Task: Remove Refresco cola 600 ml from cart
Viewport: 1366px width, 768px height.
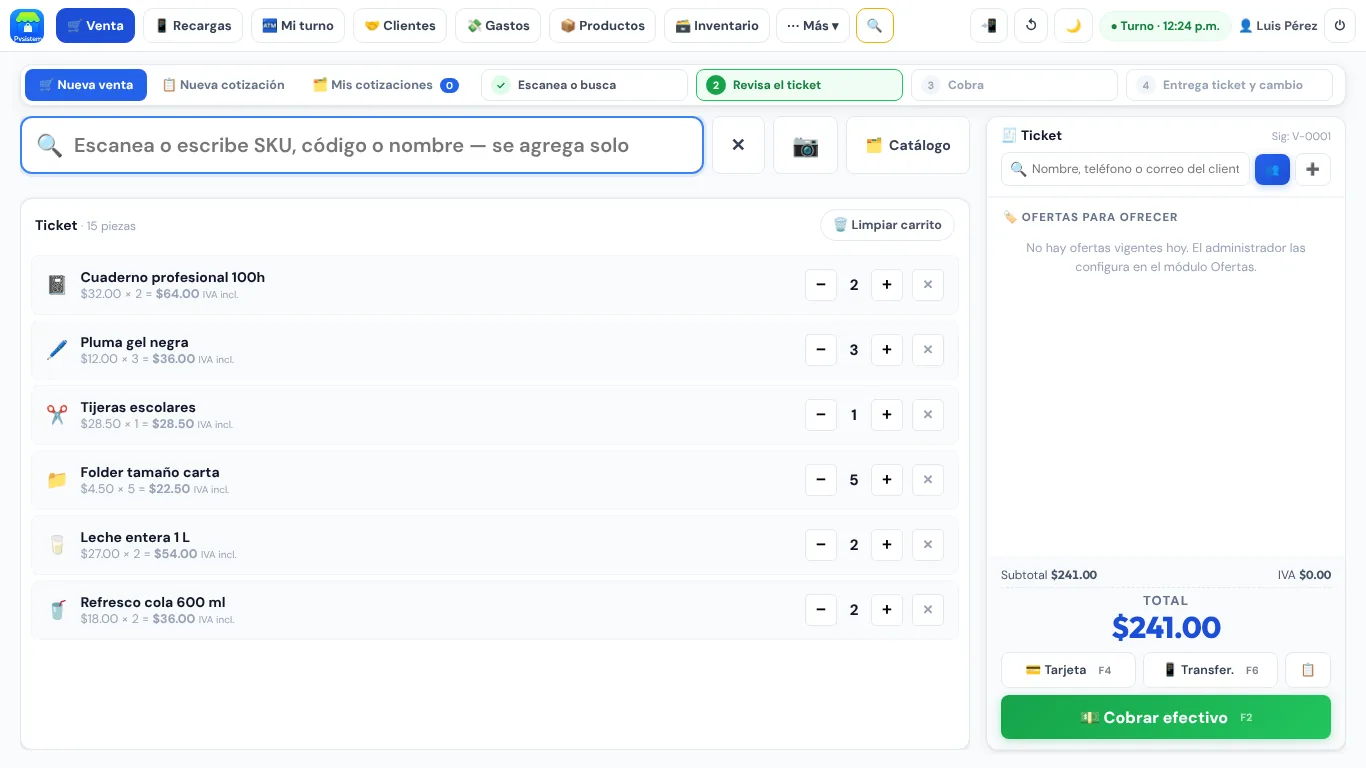Action: [928, 610]
